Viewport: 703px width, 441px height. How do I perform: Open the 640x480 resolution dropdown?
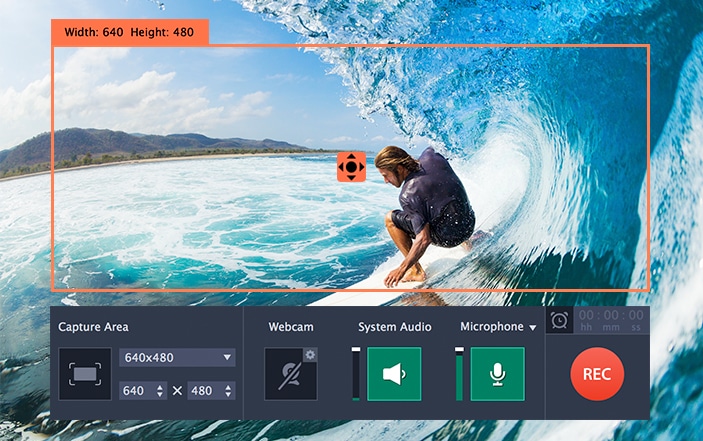tap(177, 357)
